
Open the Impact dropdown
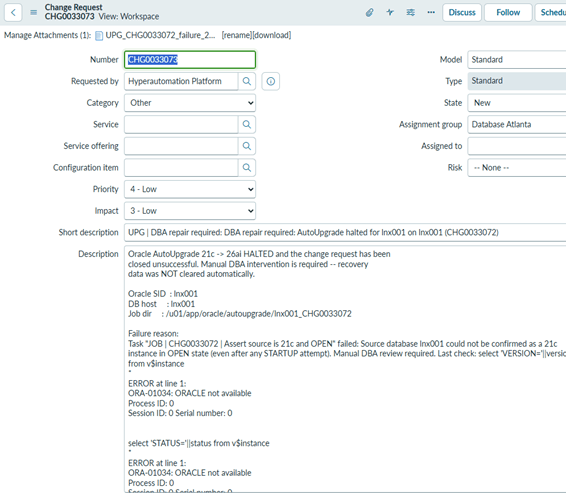click(x=190, y=211)
